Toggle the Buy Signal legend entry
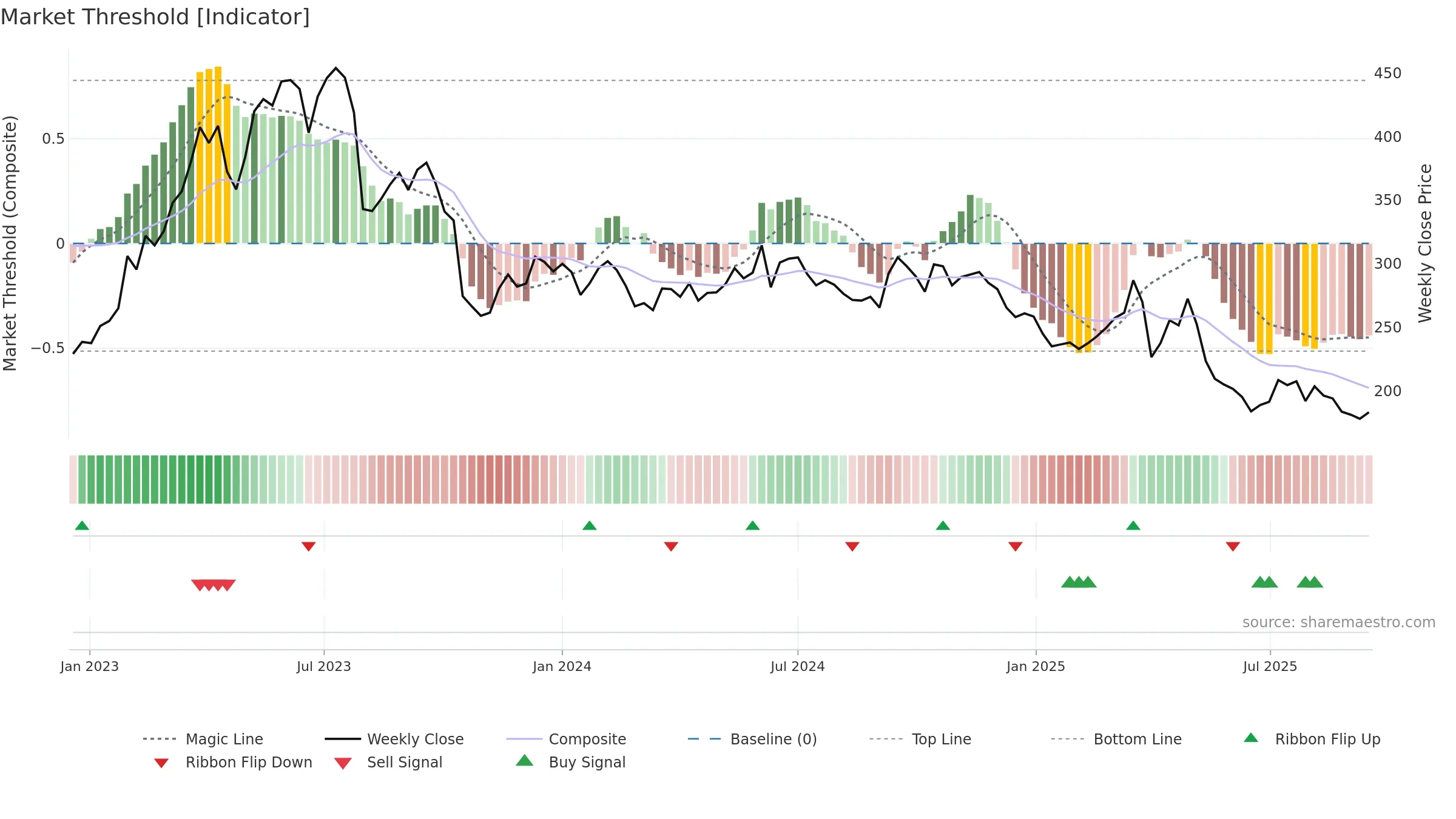 [570, 762]
